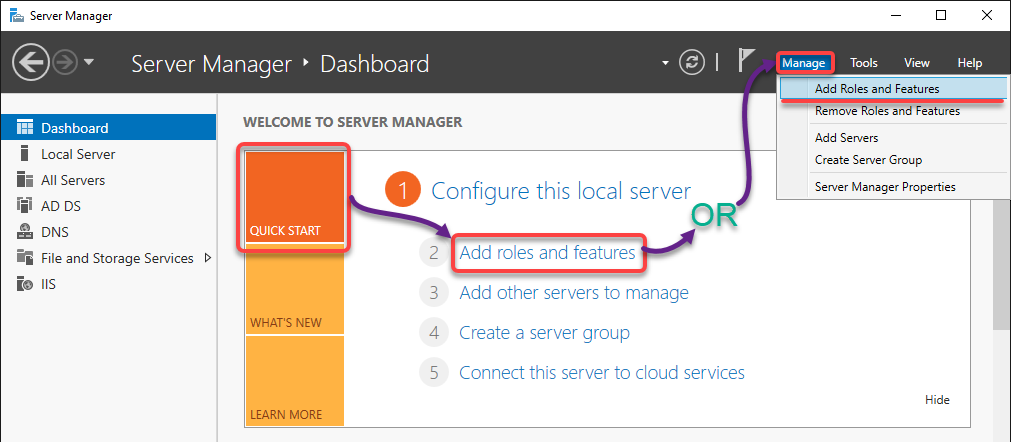Open the Help menu

[x=969, y=63]
